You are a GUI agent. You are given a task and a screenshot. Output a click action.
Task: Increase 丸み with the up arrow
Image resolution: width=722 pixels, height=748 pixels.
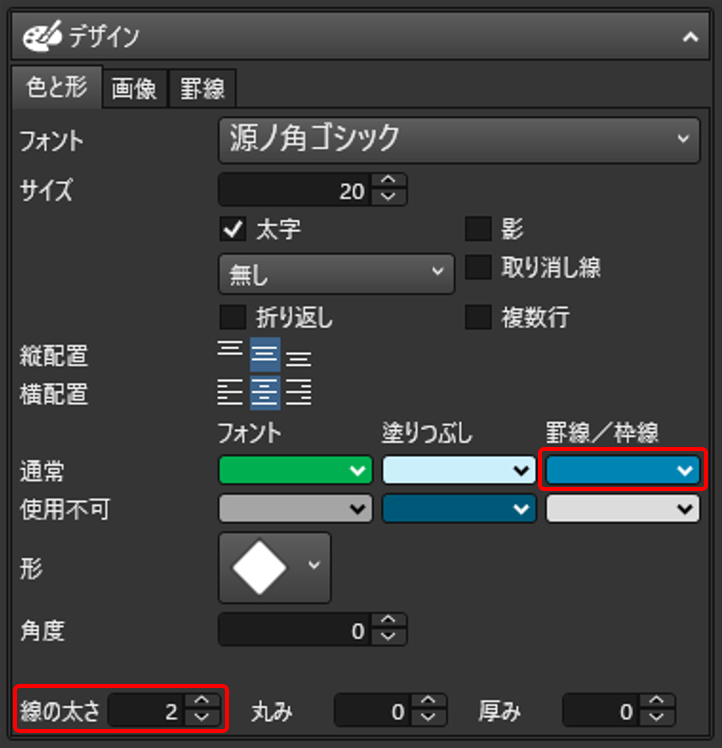(x=429, y=702)
